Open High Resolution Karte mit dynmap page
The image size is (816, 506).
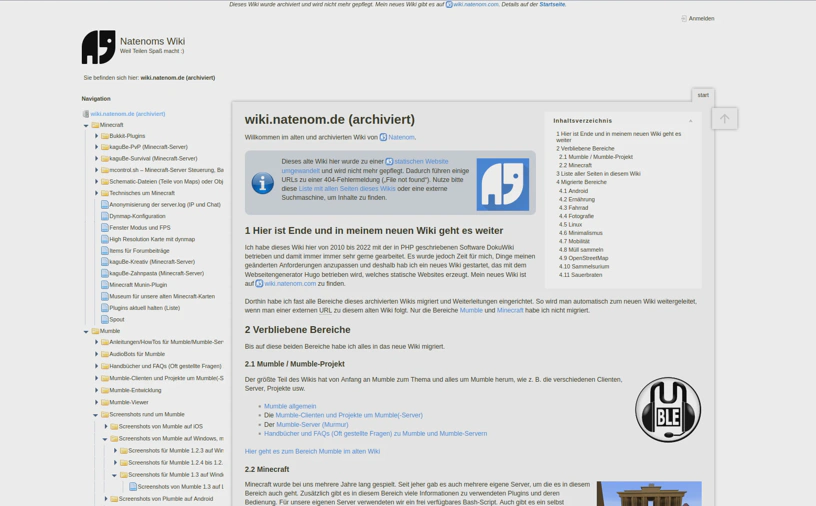[152, 239]
